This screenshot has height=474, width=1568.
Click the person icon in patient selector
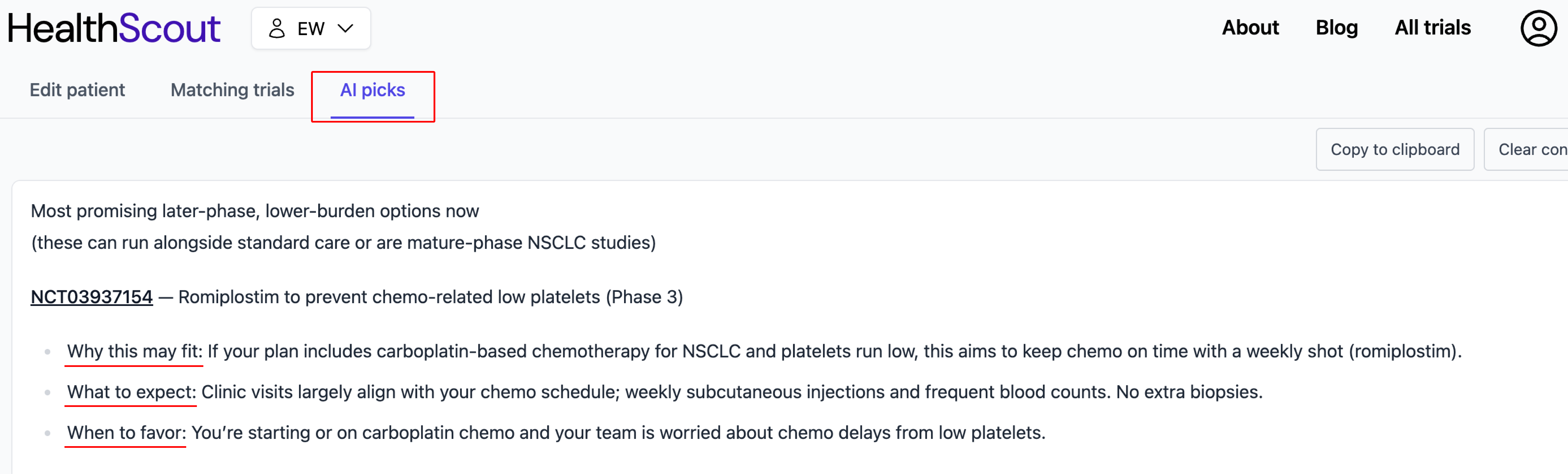277,29
